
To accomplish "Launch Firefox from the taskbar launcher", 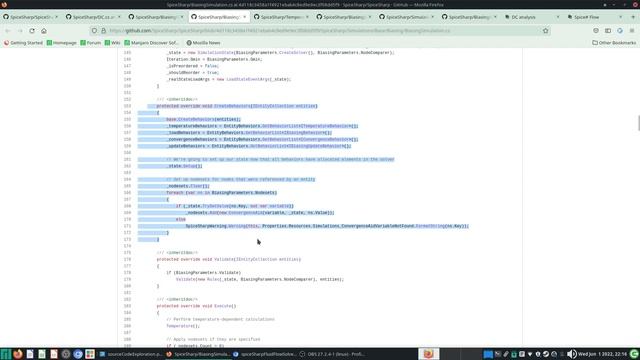I will pyautogui.click(x=18, y=354).
